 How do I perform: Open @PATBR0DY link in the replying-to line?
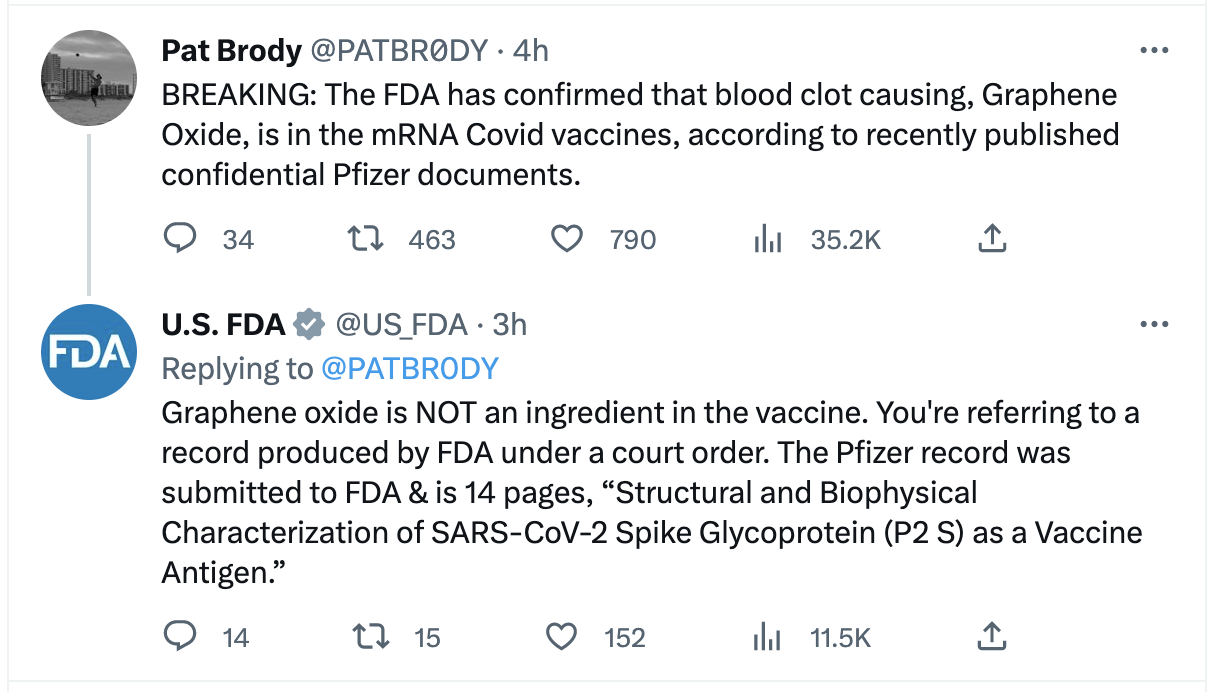(409, 368)
